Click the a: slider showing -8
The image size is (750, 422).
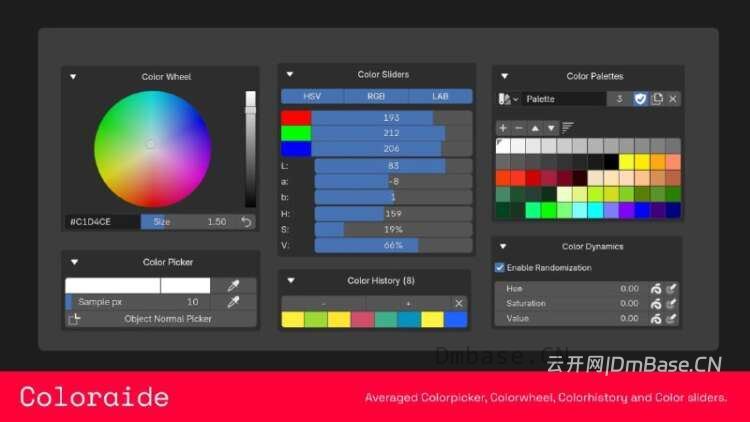pos(393,182)
